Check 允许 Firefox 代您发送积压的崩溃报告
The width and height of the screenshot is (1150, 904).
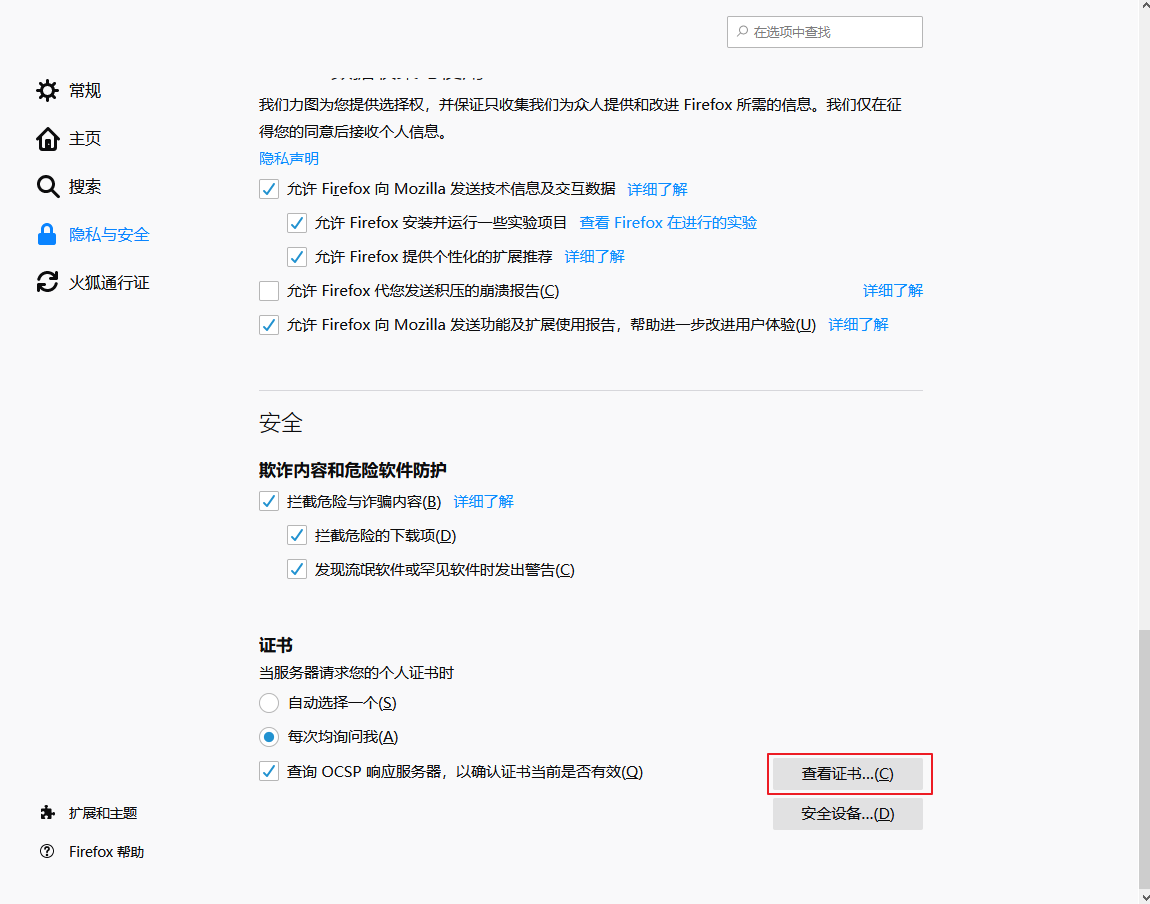(269, 291)
